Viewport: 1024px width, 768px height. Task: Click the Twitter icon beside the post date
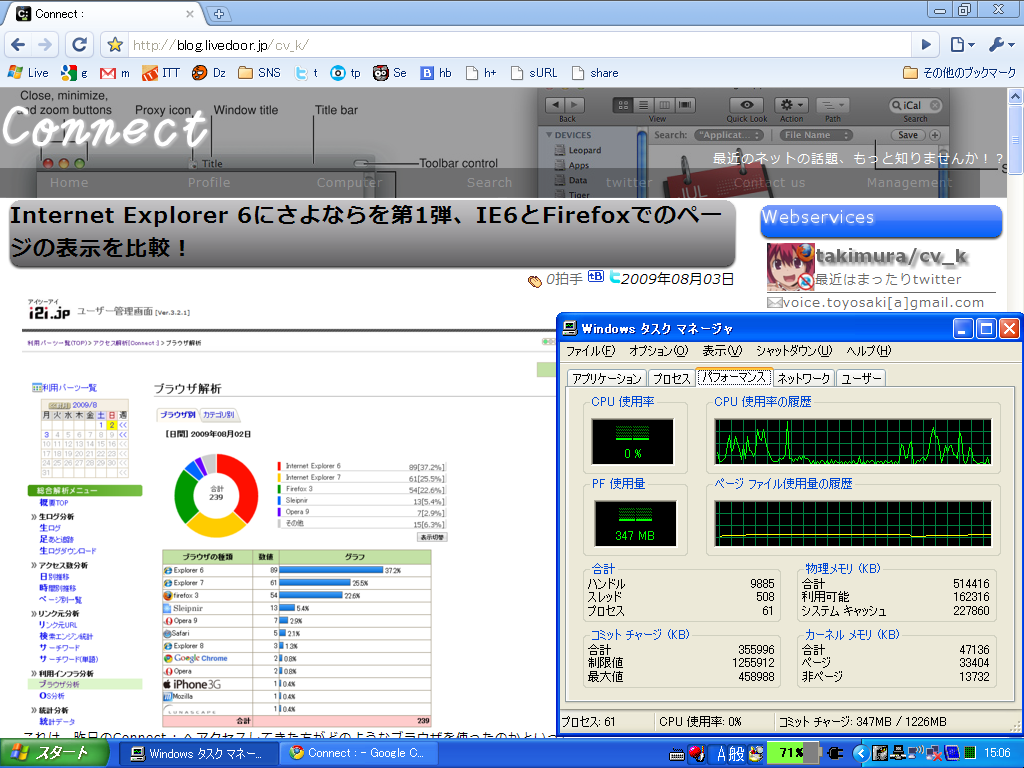click(x=615, y=277)
